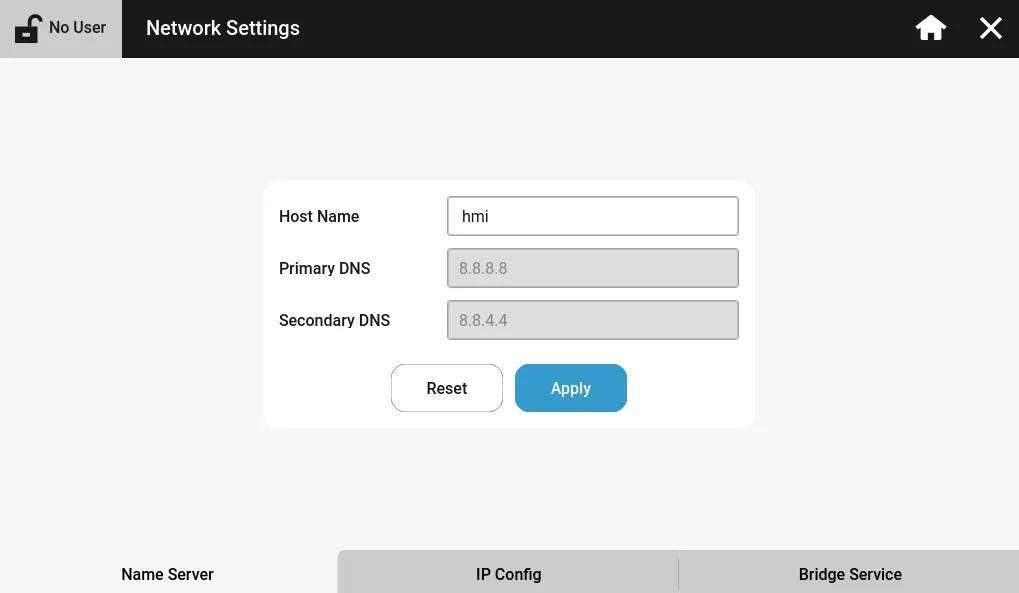Focus the Host Name input field
The height and width of the screenshot is (593, 1019).
click(592, 216)
